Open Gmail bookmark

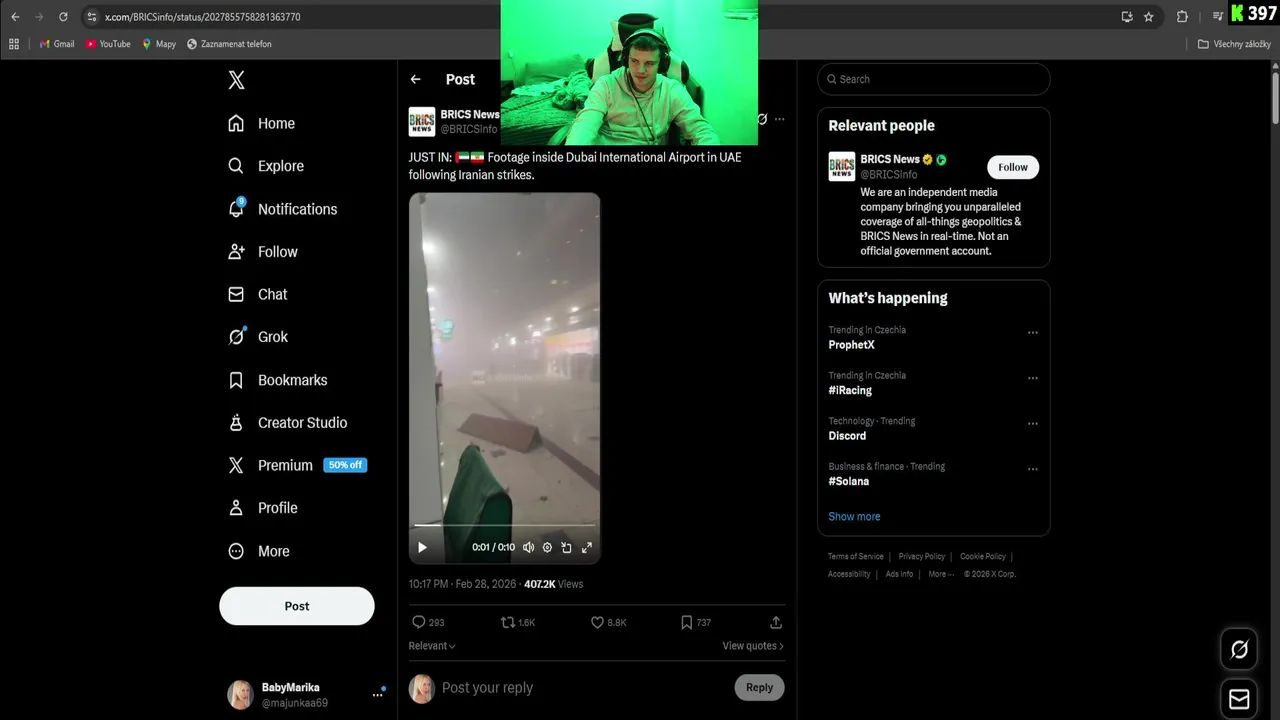coord(57,44)
